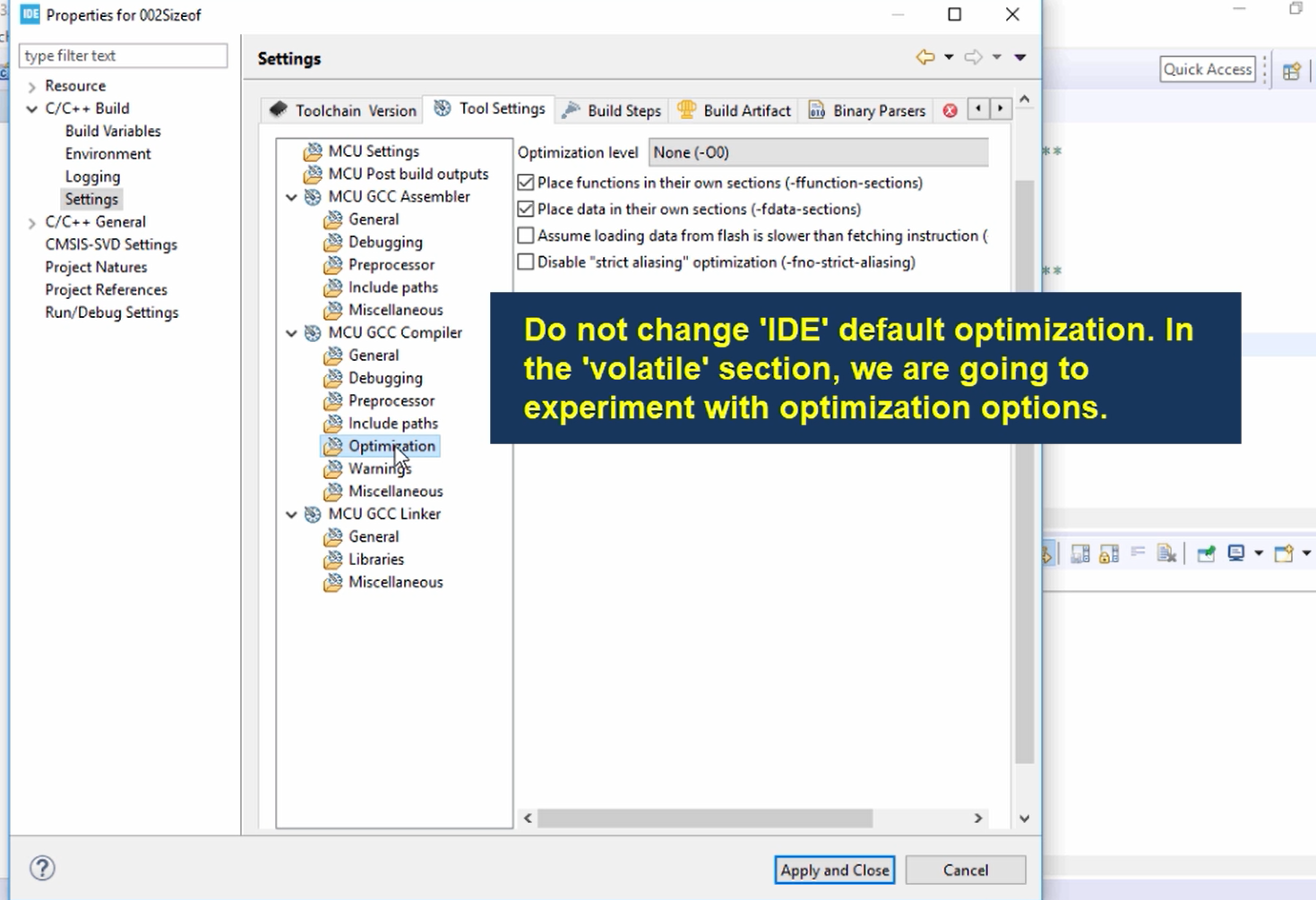
Task: Click the MCU GCC Compiler tool icon
Action: 313,333
